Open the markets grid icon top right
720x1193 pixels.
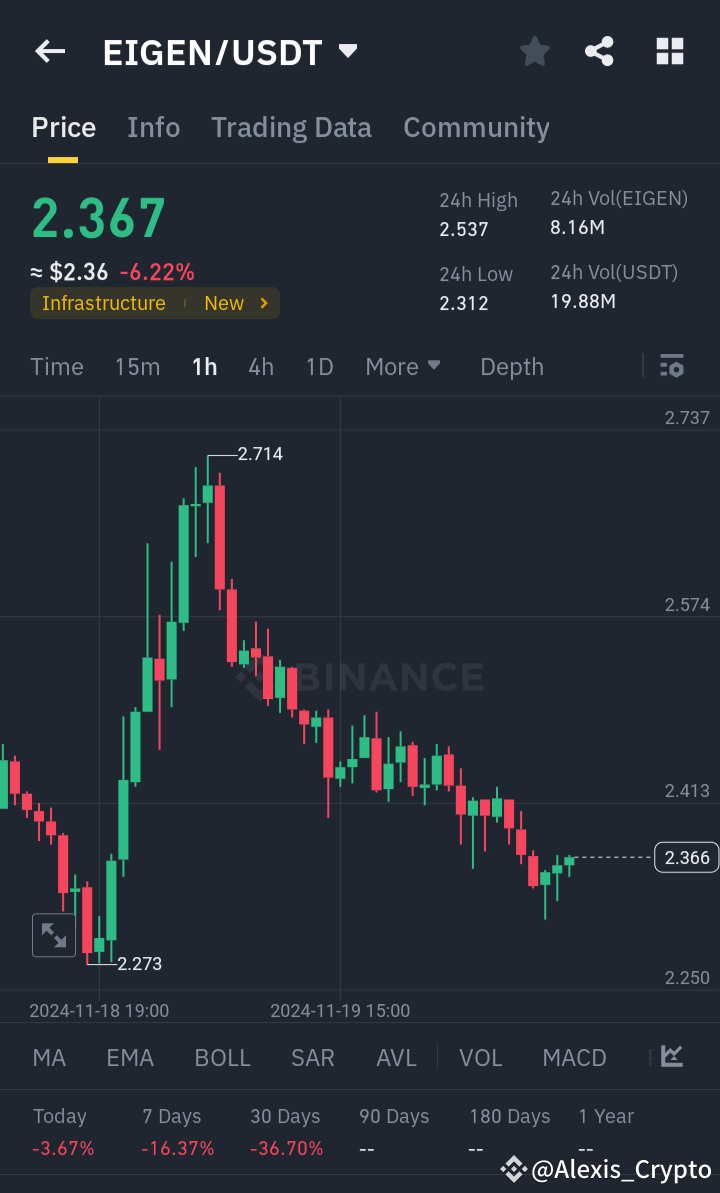[669, 51]
